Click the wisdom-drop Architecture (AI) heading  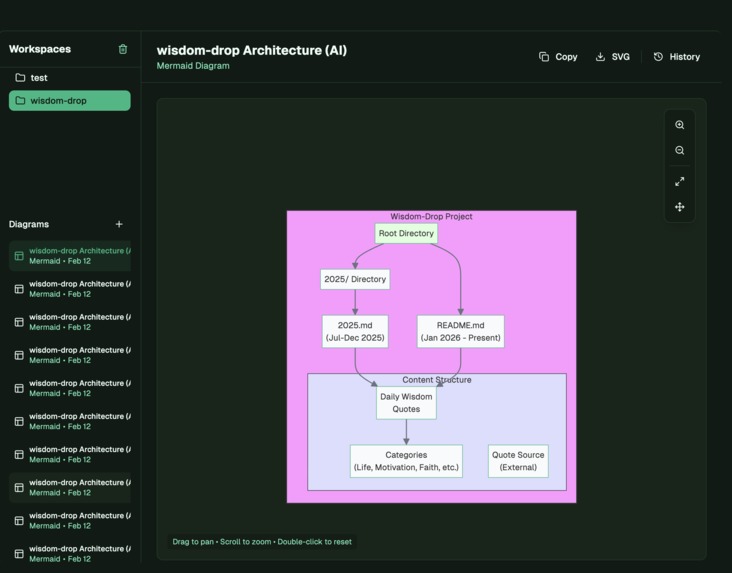252,50
